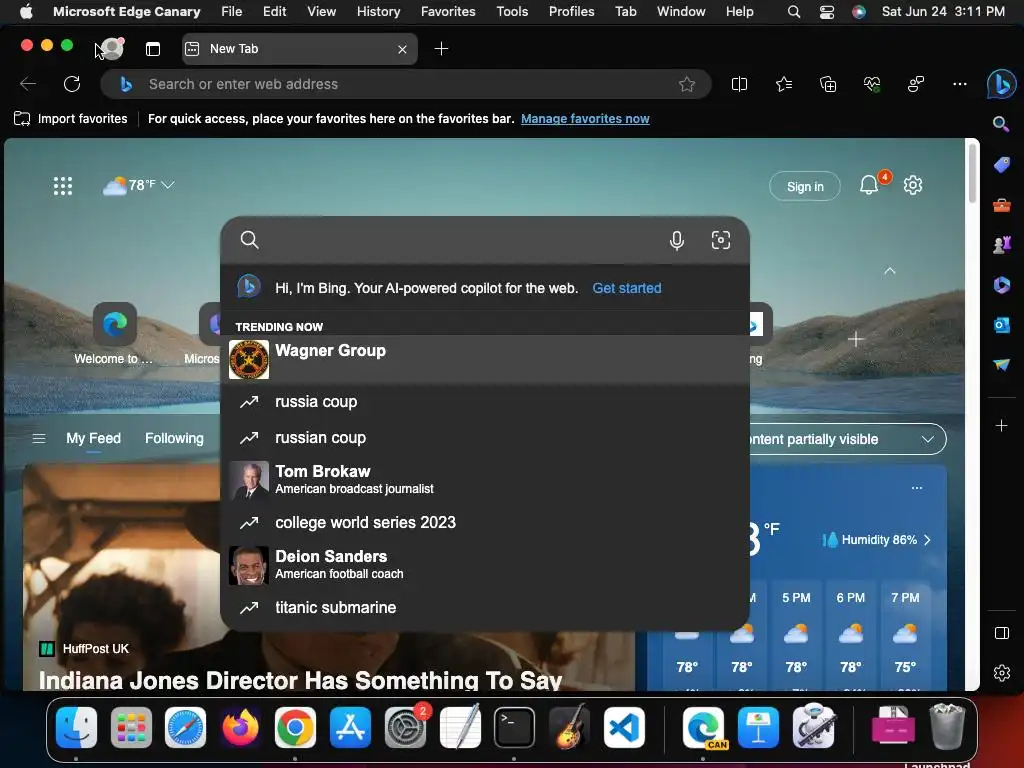
Task: Select trending Wagner Group suggestion
Action: [485, 359]
